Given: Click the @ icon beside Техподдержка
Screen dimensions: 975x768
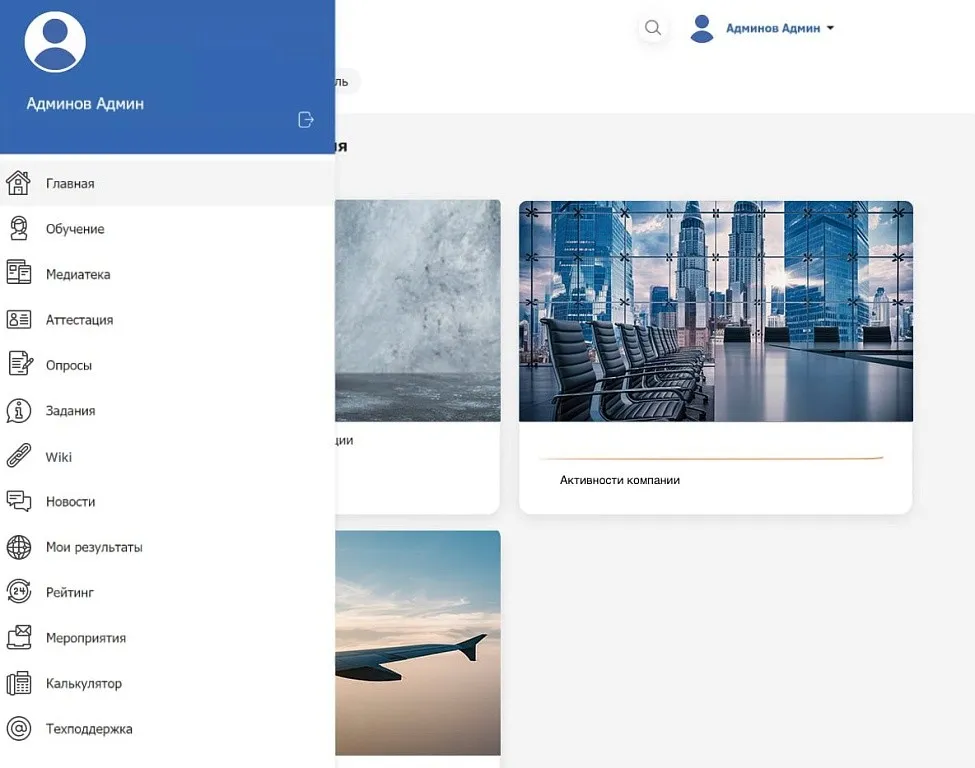Looking at the screenshot, I should [x=18, y=729].
